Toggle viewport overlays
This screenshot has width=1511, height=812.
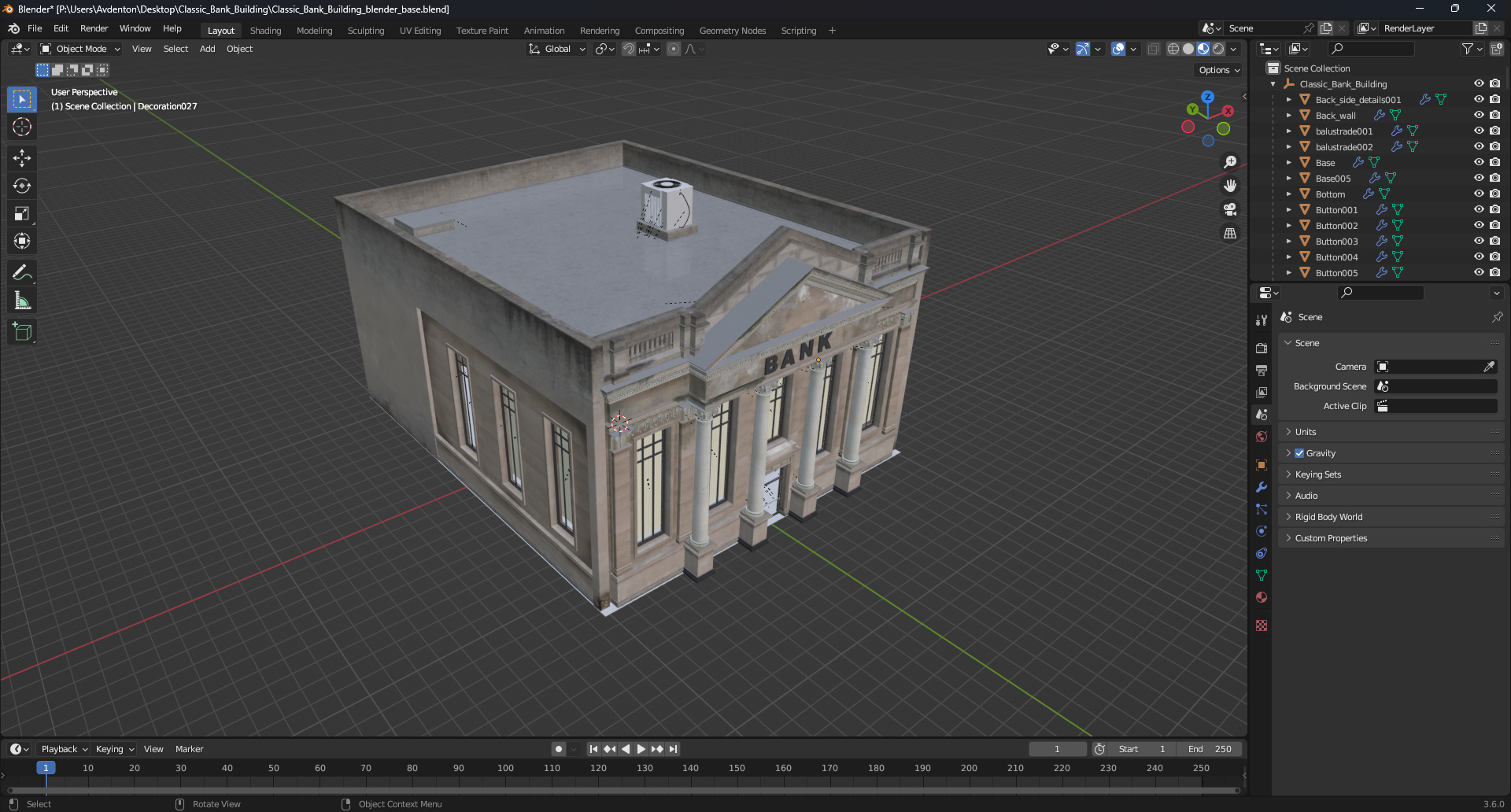pos(1118,49)
